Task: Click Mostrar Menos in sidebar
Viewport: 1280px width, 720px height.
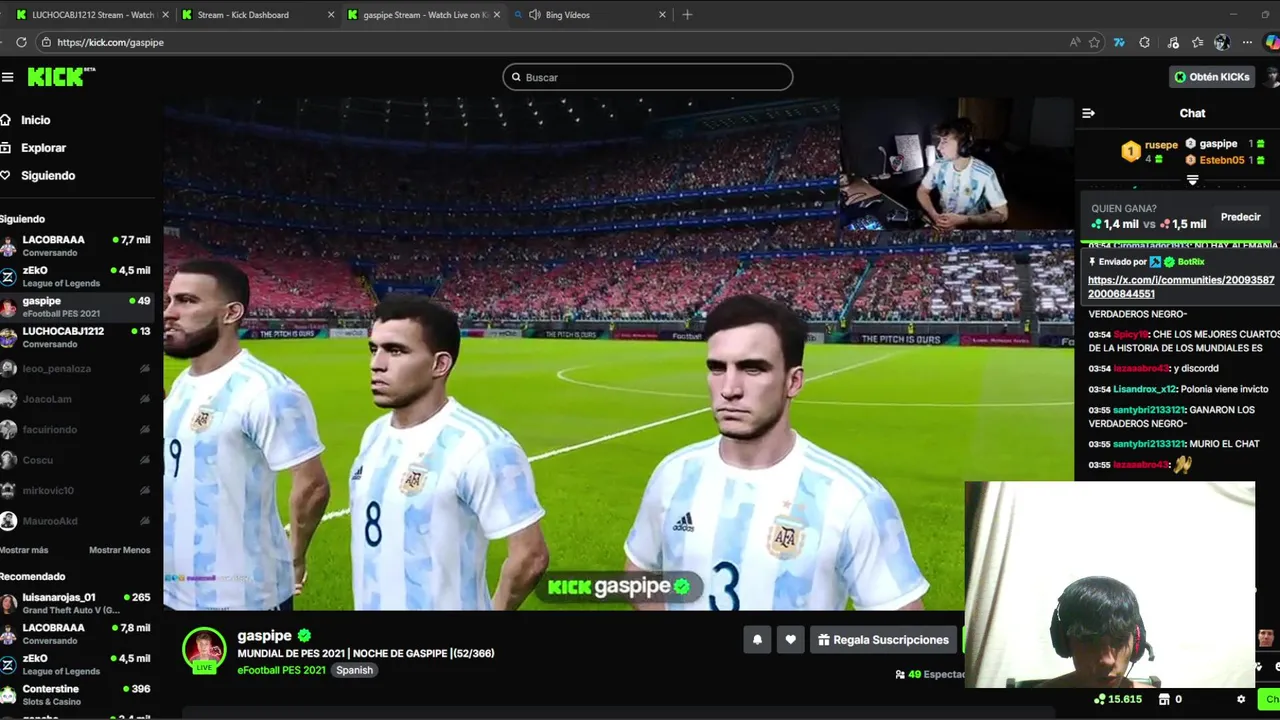Action: pos(120,550)
